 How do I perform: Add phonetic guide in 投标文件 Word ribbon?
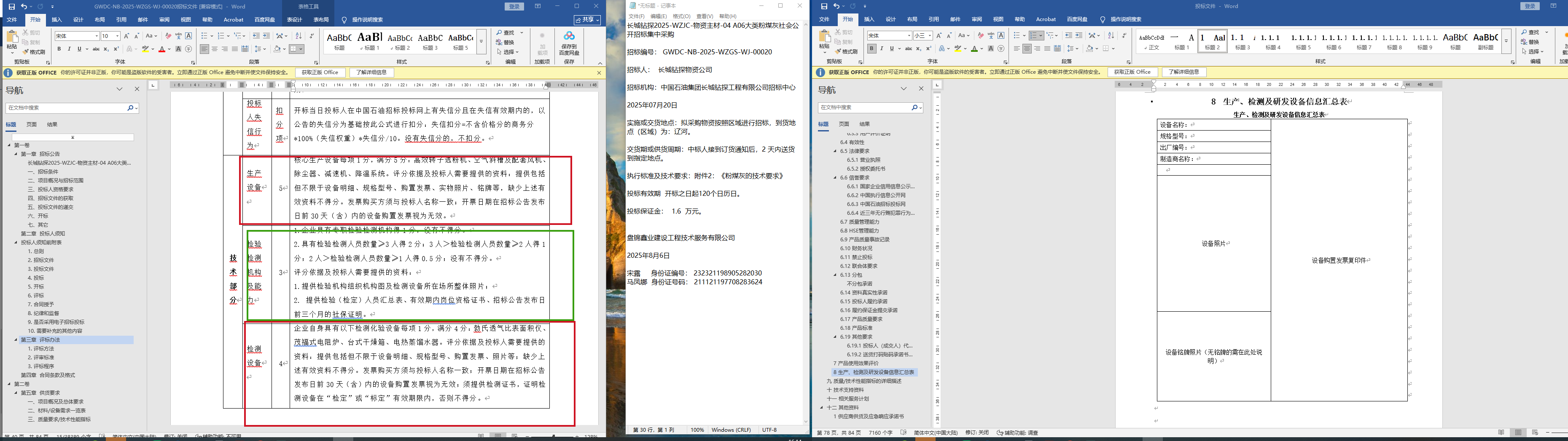[991, 36]
